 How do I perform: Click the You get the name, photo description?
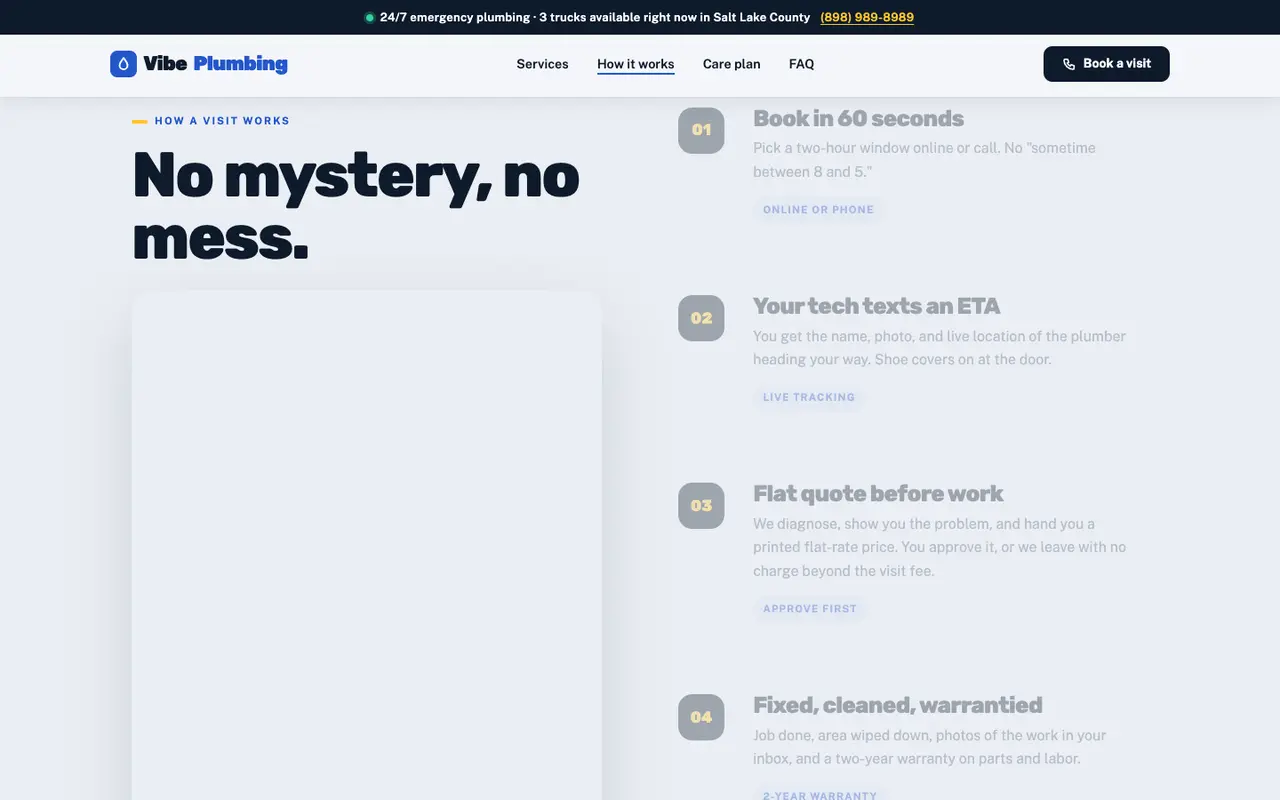[939, 348]
